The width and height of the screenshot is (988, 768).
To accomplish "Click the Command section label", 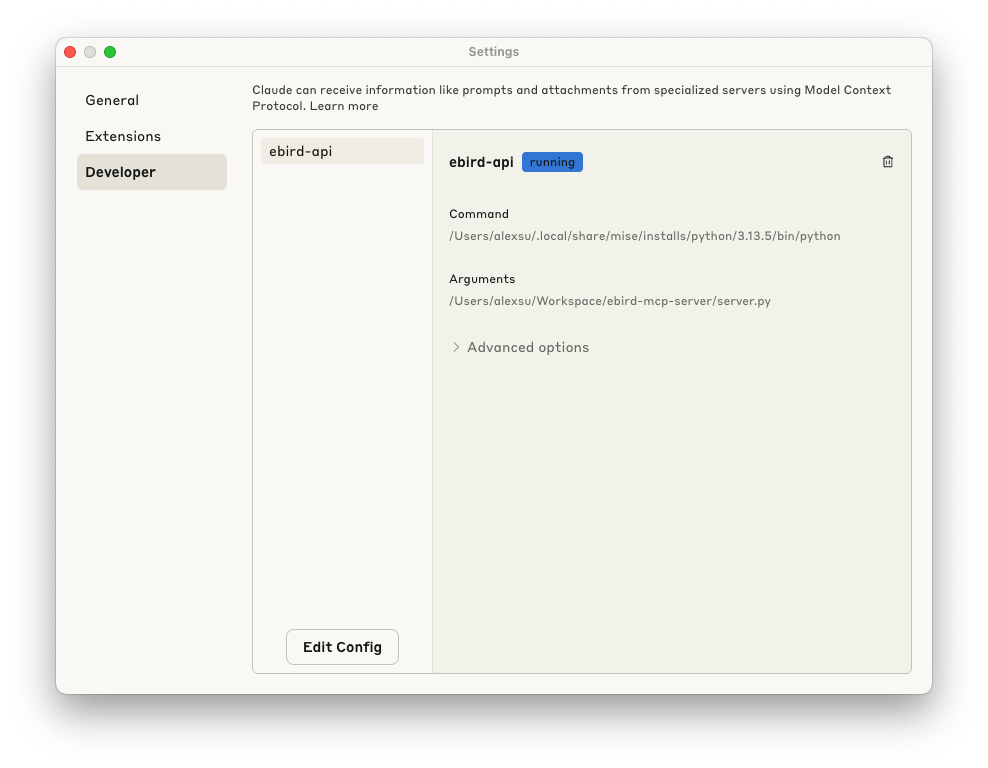I will click(479, 213).
